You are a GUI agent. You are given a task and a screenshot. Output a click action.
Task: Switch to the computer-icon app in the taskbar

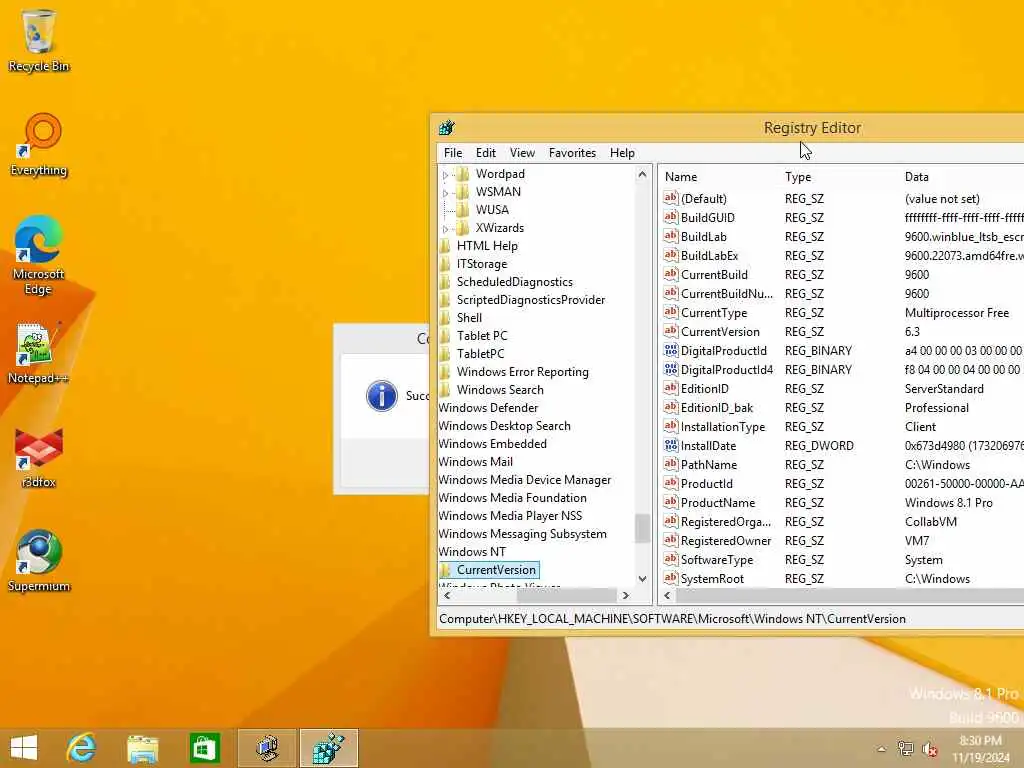click(267, 748)
